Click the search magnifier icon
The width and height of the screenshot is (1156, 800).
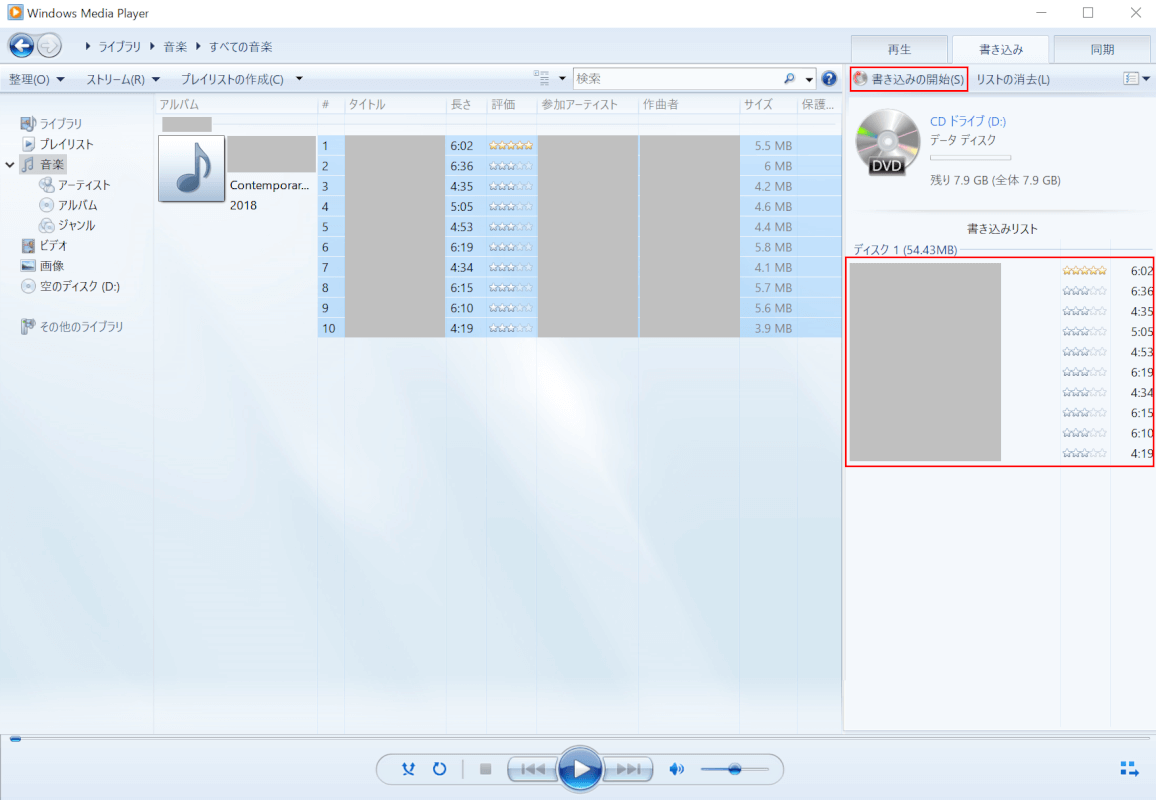[x=790, y=78]
